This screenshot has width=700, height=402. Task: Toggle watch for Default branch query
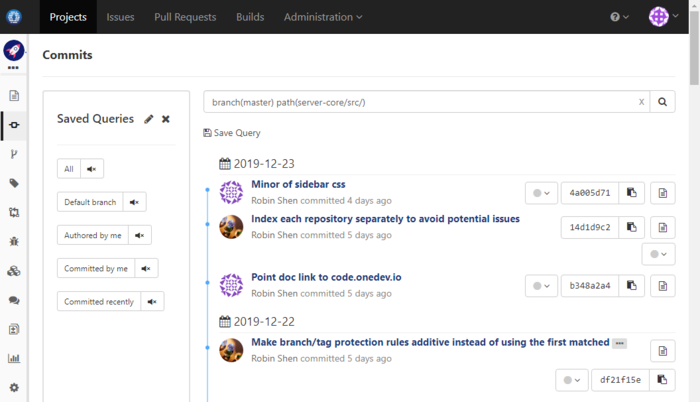(x=135, y=202)
